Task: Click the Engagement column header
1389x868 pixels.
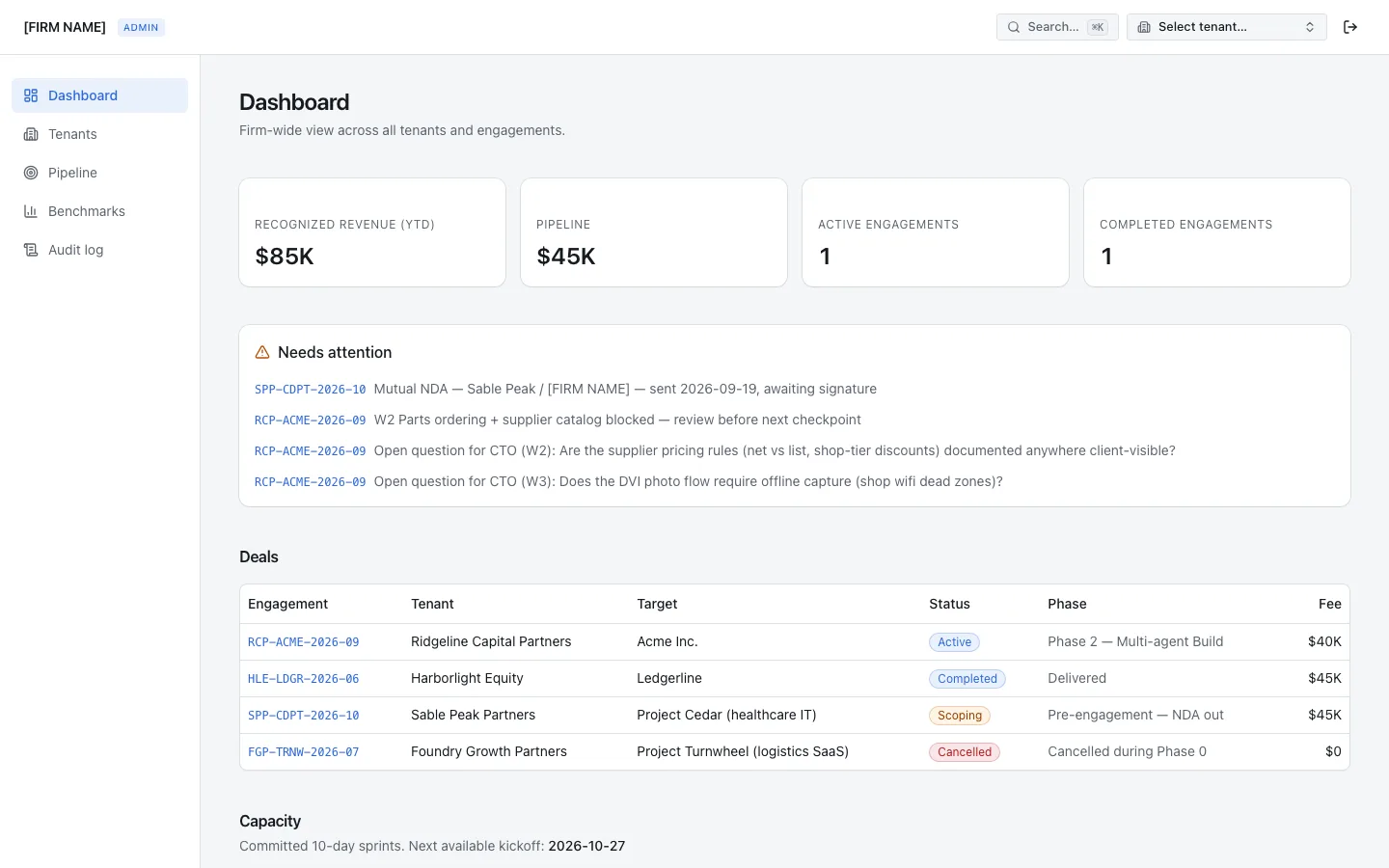Action: [287, 604]
